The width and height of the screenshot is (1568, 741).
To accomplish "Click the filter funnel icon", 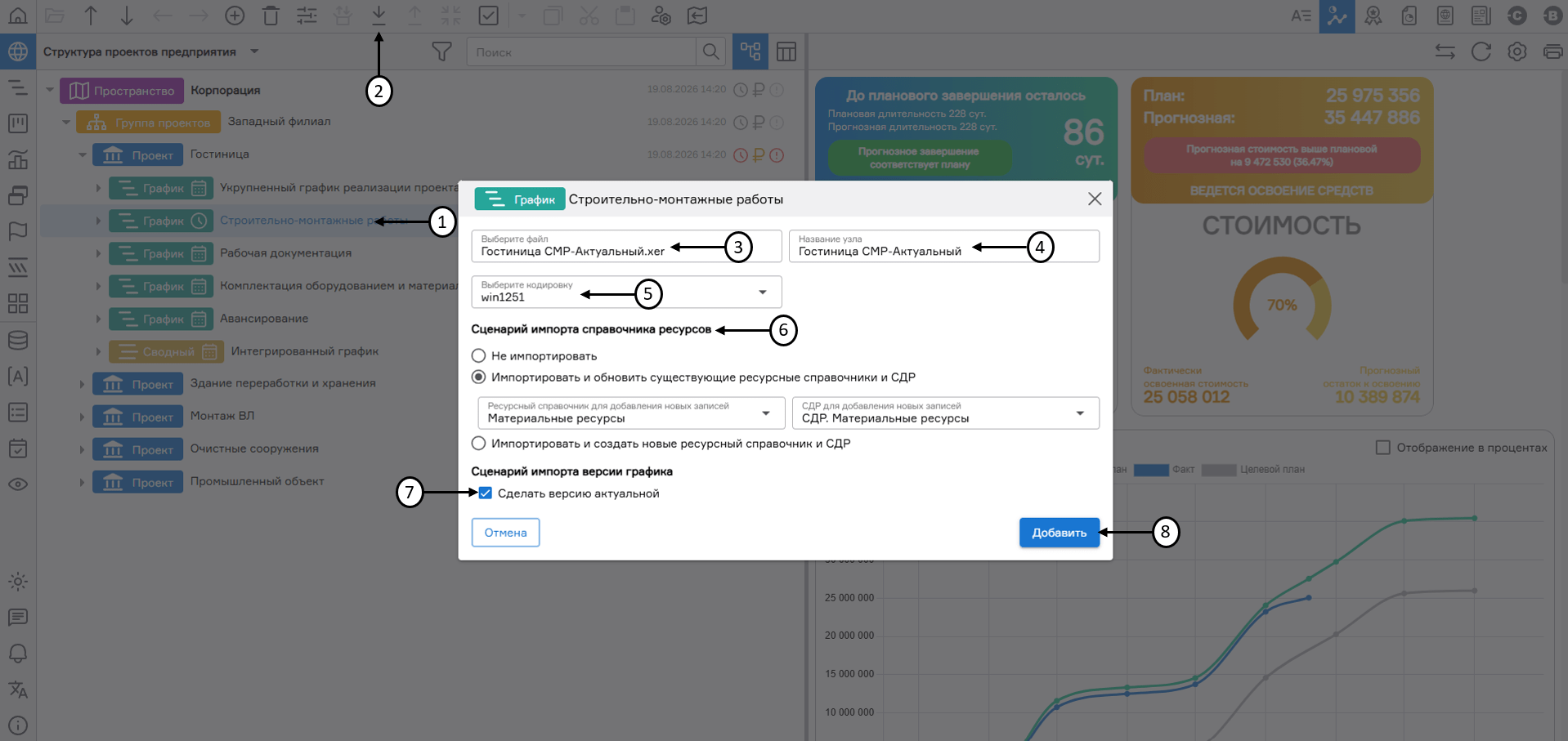I will coord(441,51).
